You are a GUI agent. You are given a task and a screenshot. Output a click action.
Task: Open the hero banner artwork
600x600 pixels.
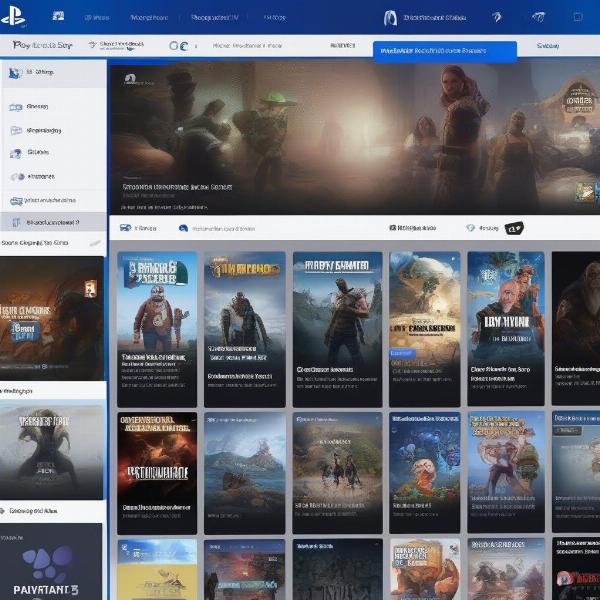354,138
